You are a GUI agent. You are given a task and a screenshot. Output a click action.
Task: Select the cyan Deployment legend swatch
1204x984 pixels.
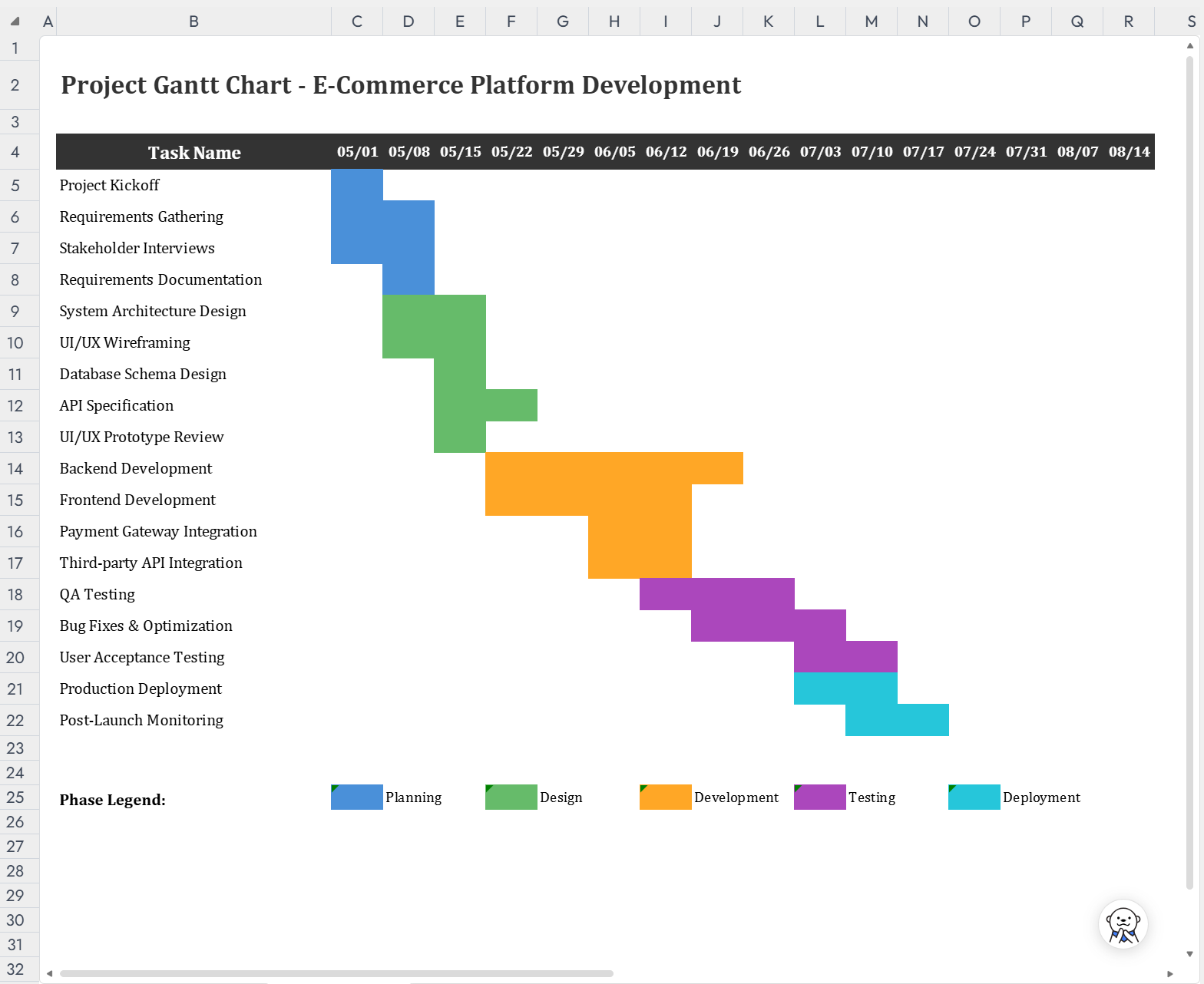tap(974, 797)
